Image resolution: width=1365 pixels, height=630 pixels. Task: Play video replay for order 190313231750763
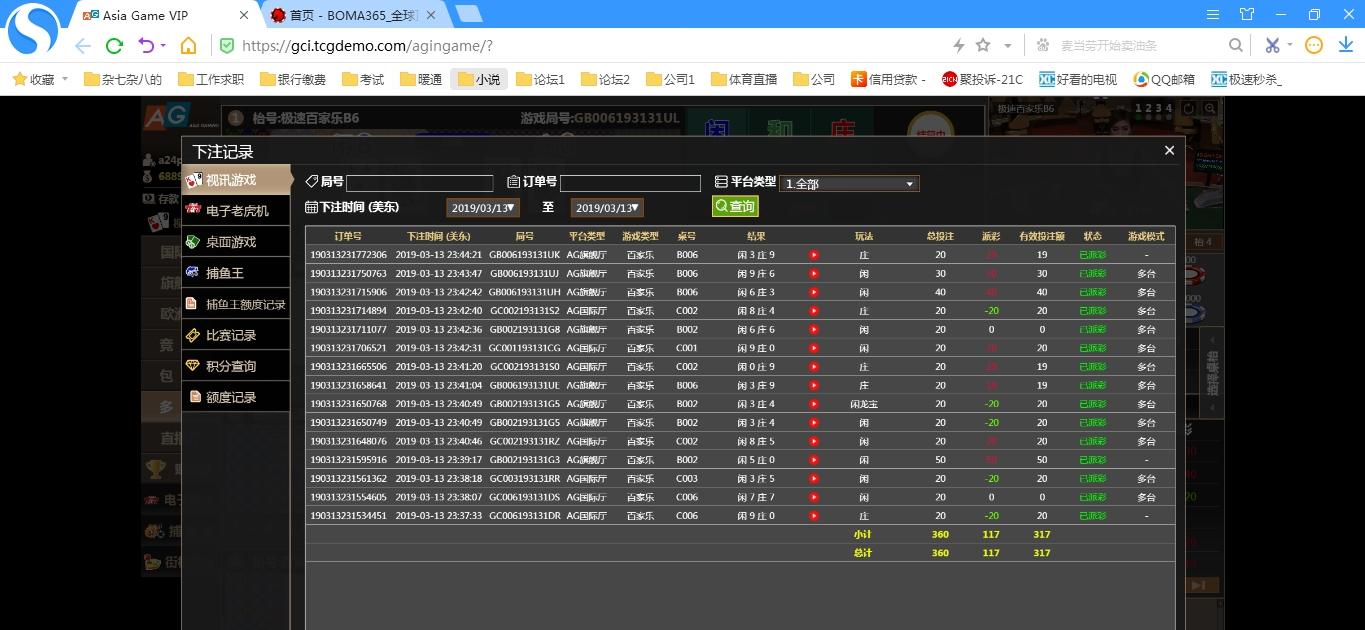[814, 274]
